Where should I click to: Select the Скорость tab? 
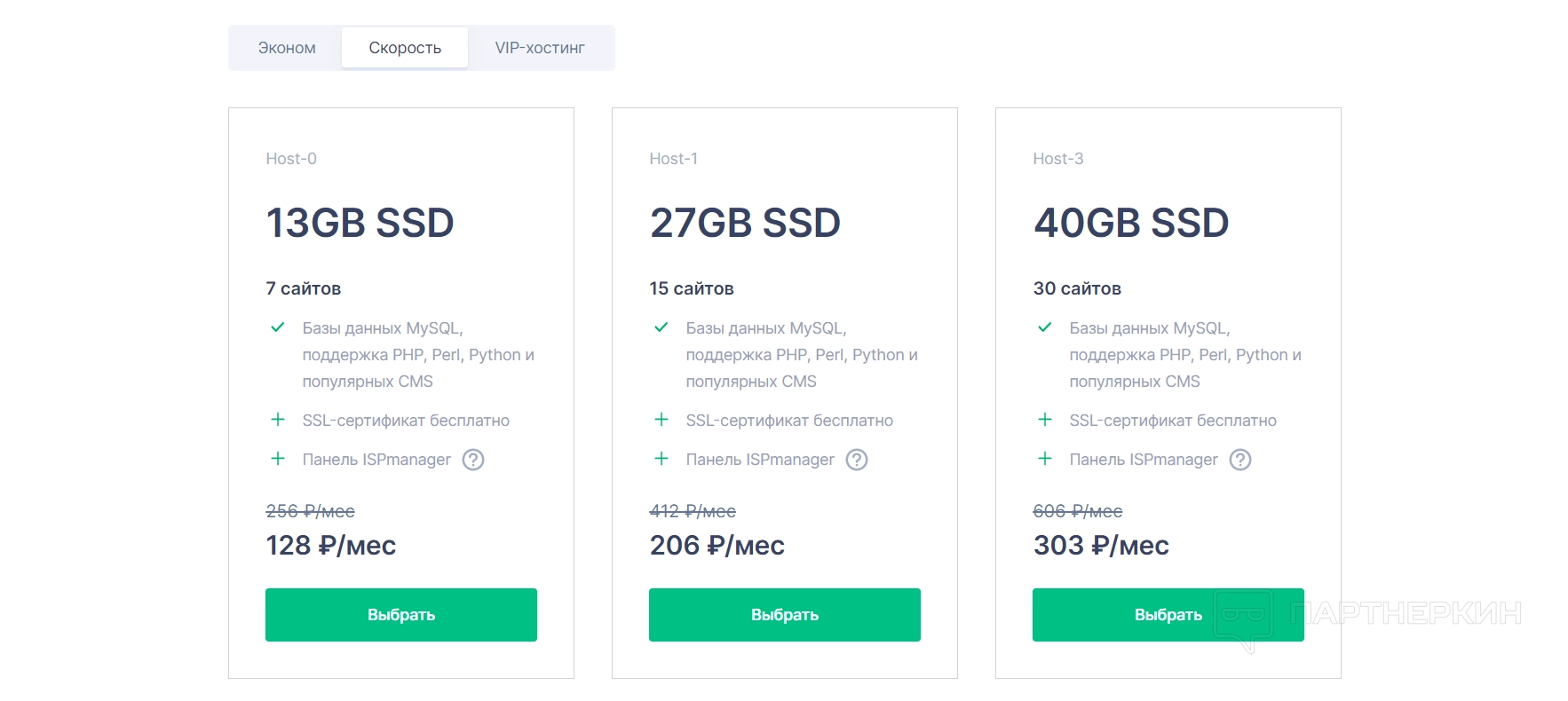(x=405, y=48)
